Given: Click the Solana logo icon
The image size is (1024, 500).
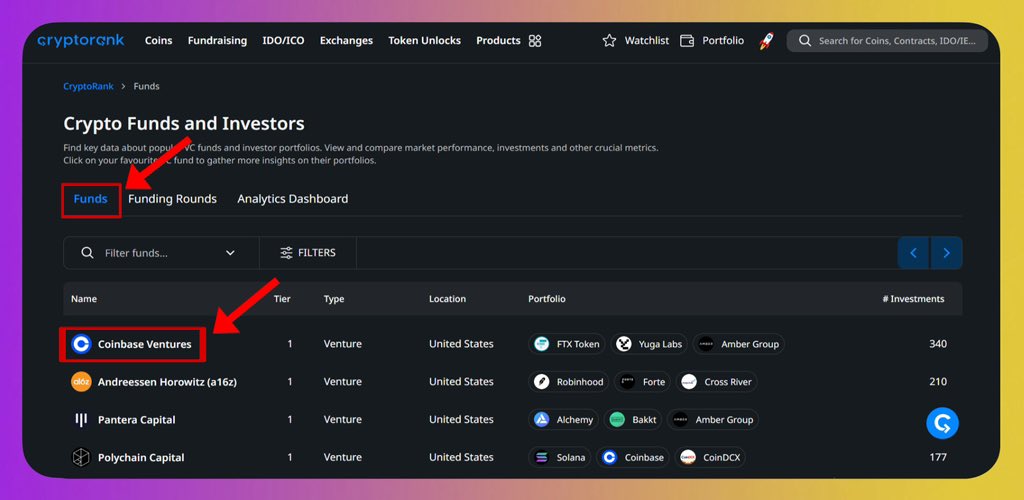Looking at the screenshot, I should [541, 458].
